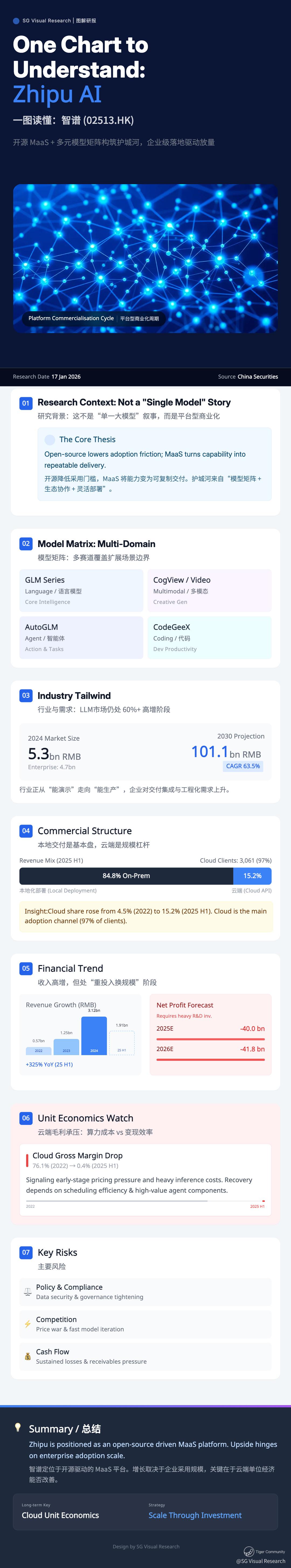Click the blue dot logo beside SG Visual Research
The height and width of the screenshot is (1568, 291).
click(16, 21)
